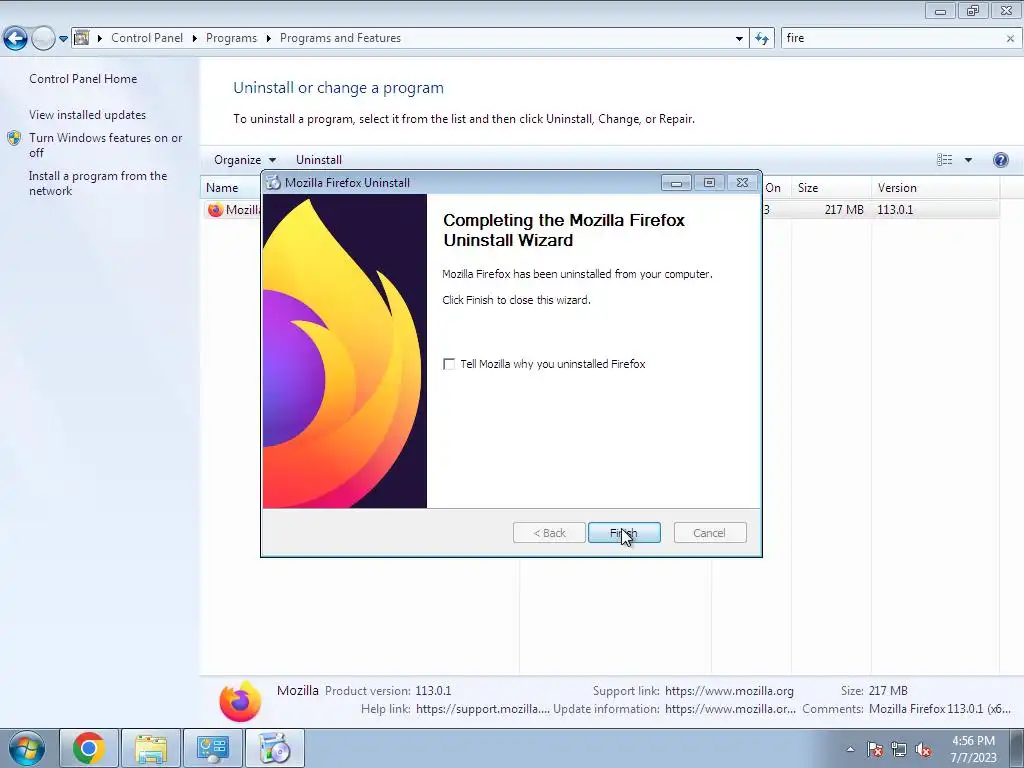Select the 113.0.1 version cell

pyautogui.click(x=895, y=210)
